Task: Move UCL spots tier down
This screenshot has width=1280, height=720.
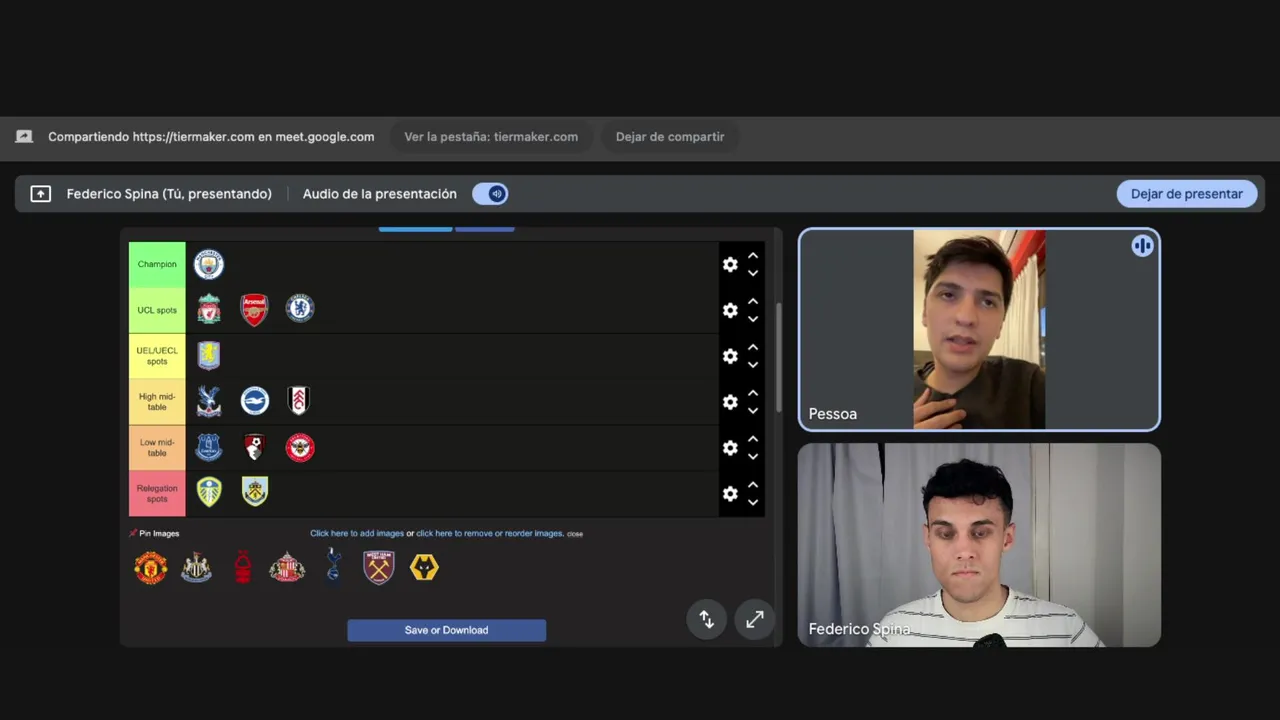Action: [753, 319]
